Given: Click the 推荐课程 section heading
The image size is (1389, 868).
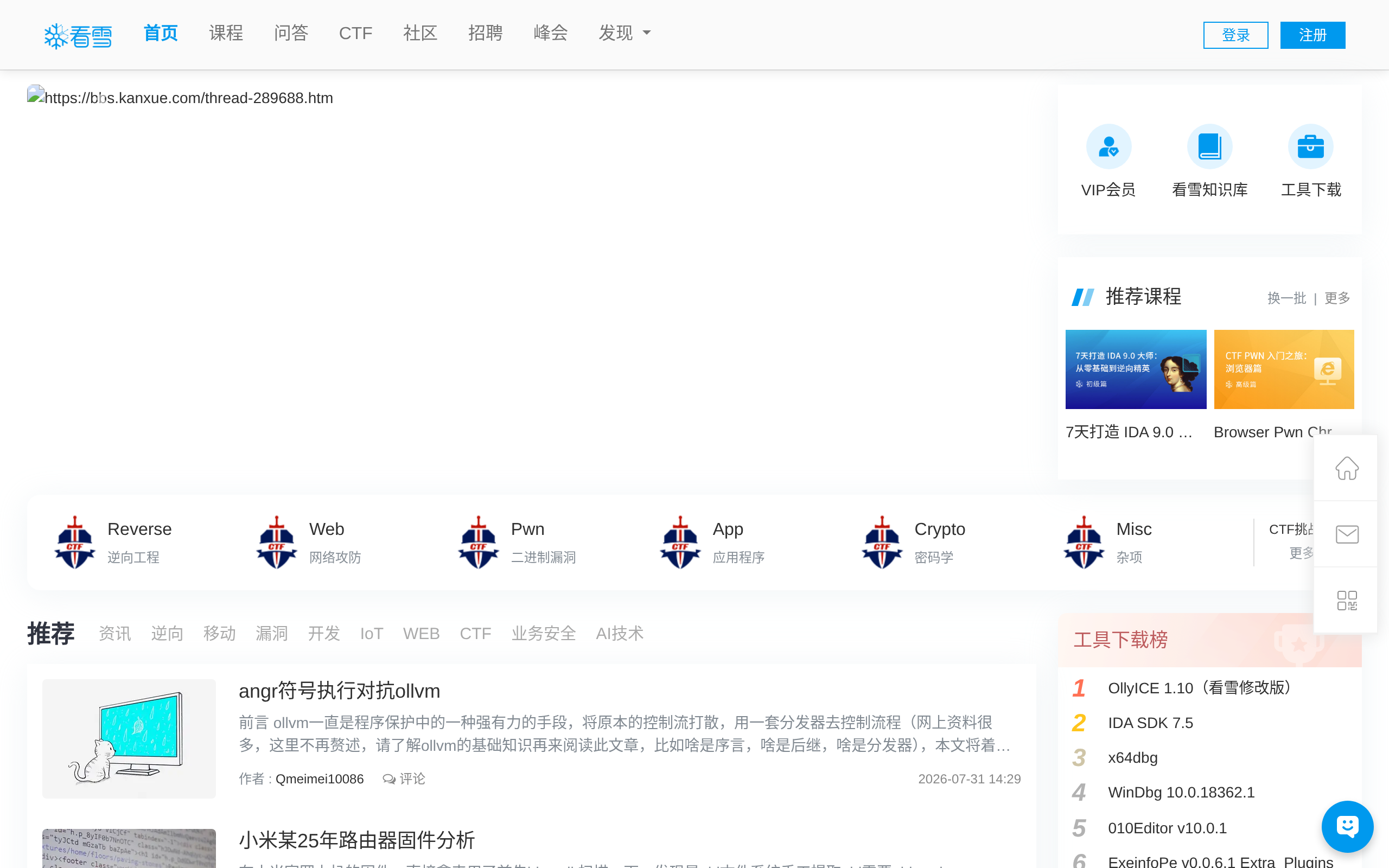Looking at the screenshot, I should click(x=1143, y=297).
